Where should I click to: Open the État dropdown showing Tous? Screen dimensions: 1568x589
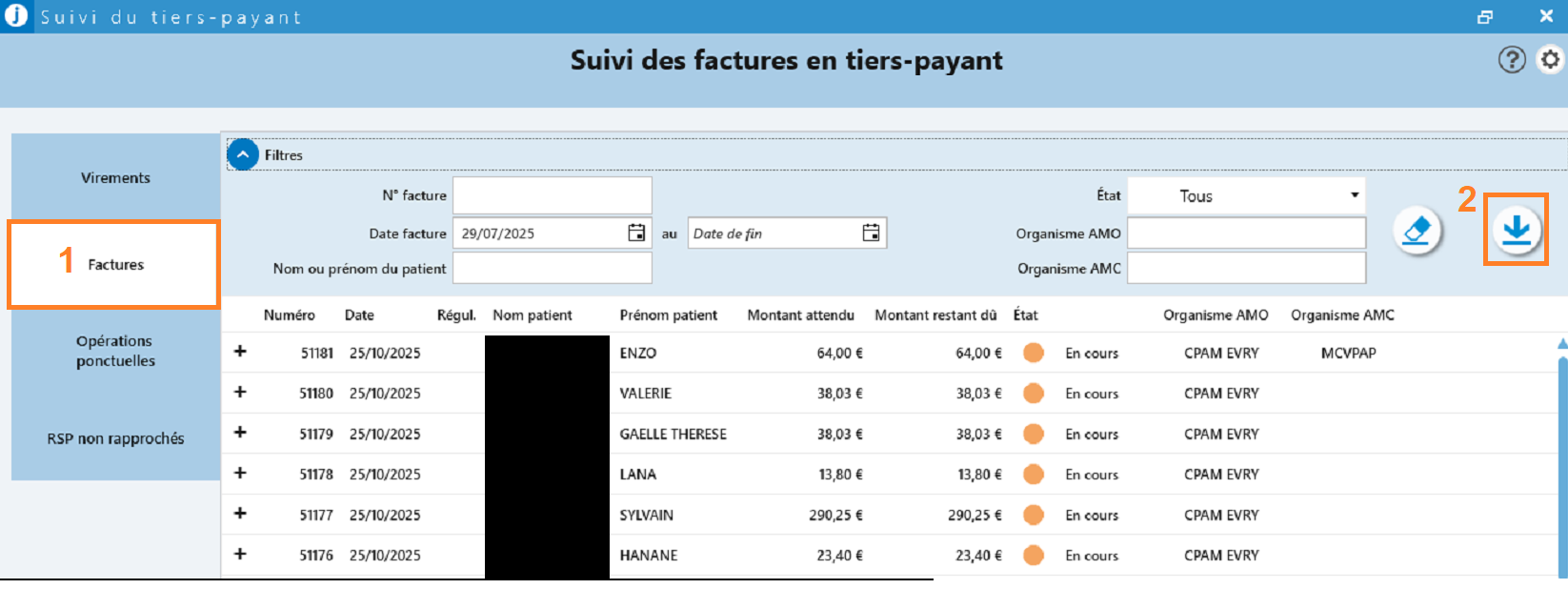tap(1246, 196)
